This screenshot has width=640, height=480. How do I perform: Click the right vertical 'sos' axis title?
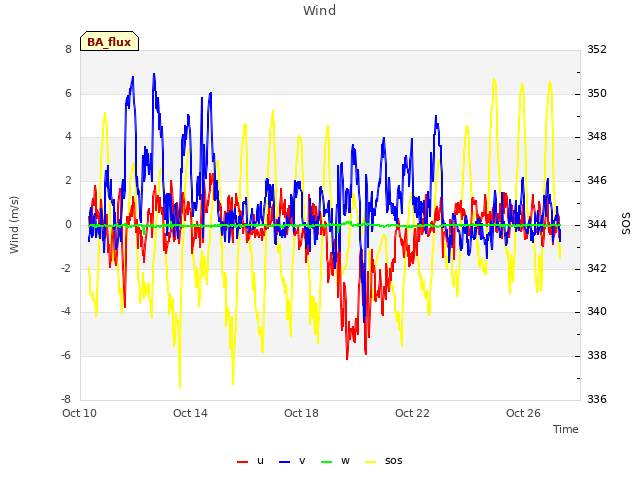pyautogui.click(x=626, y=224)
